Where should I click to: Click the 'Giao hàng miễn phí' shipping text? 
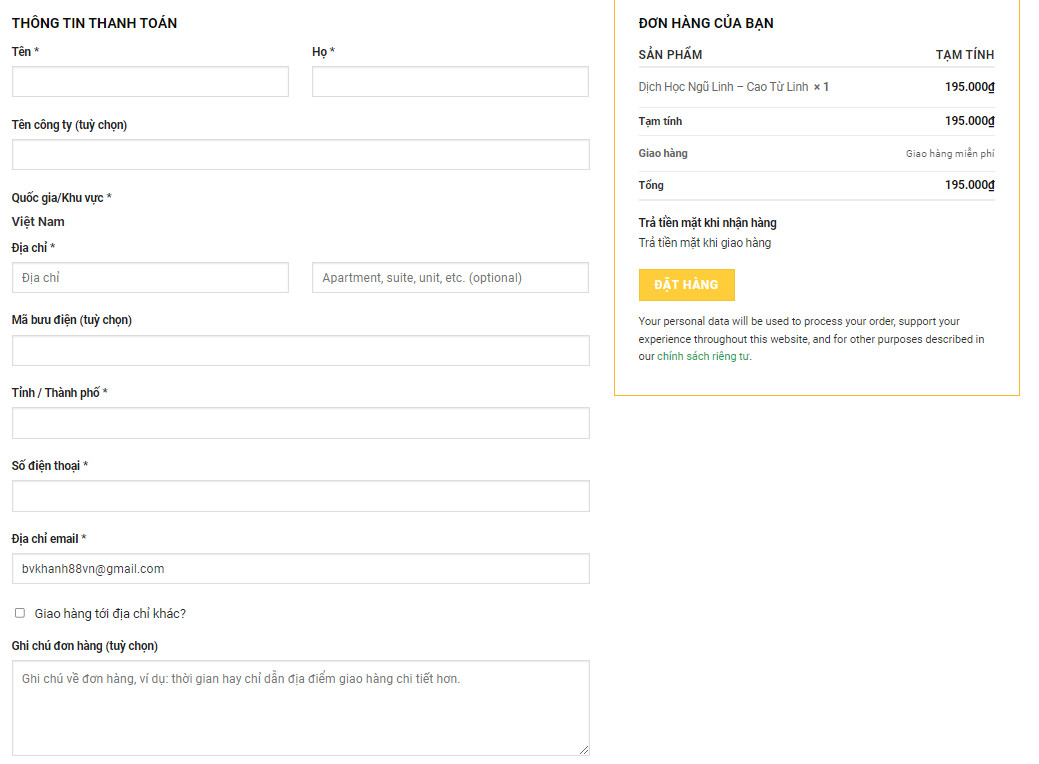pos(949,154)
